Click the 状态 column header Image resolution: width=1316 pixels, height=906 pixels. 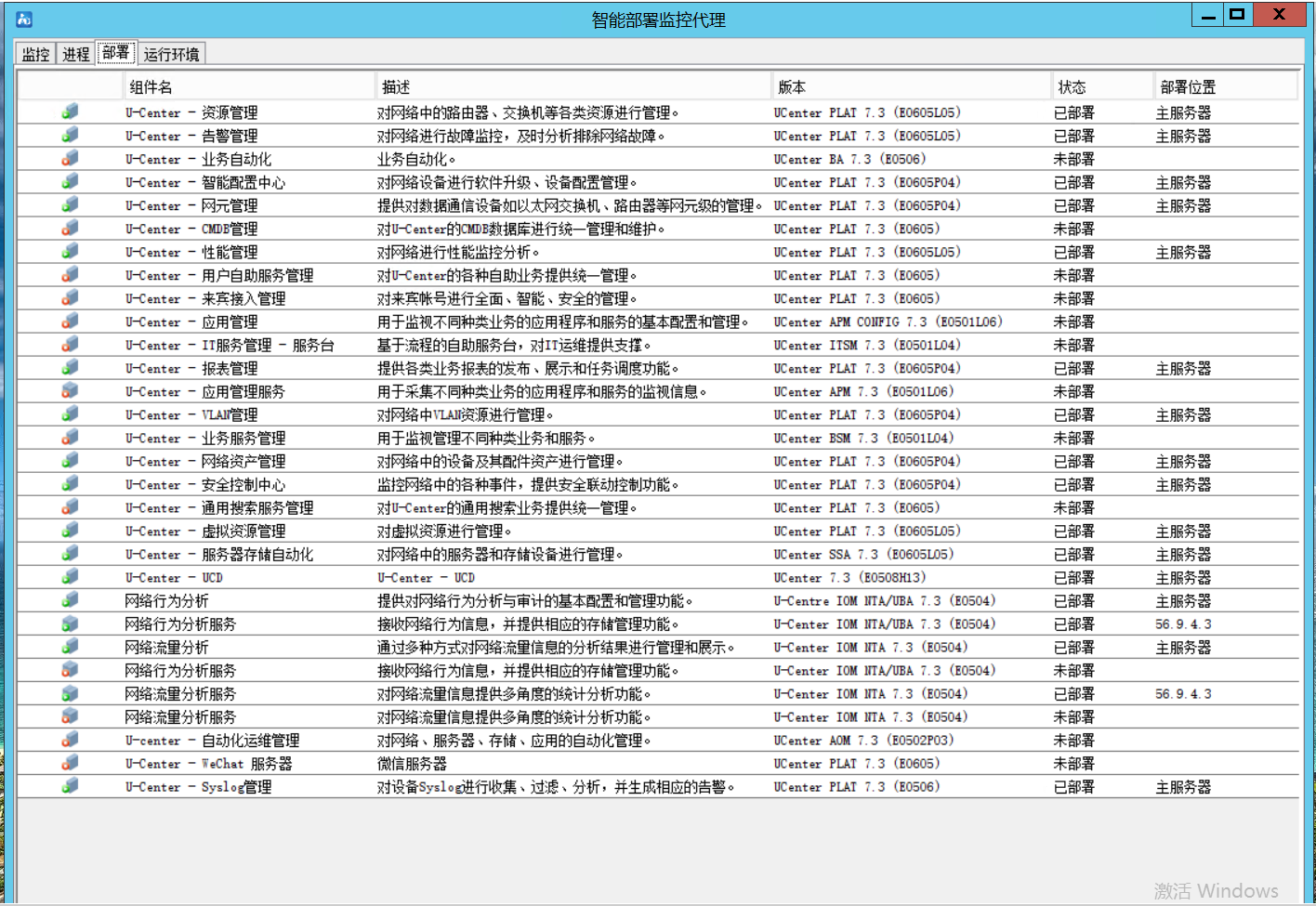click(1103, 86)
